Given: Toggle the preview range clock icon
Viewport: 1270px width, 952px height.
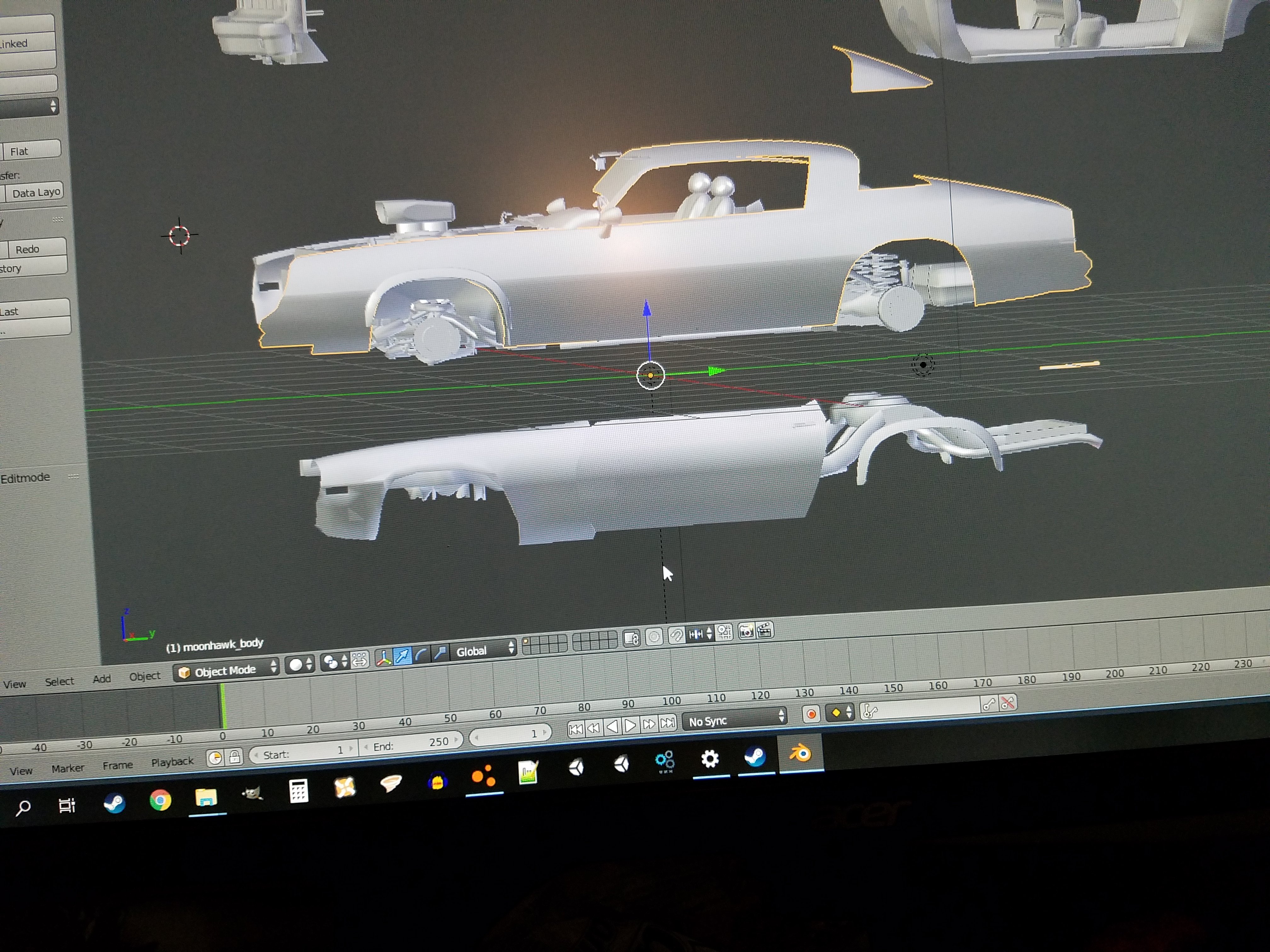Looking at the screenshot, I should click(215, 759).
